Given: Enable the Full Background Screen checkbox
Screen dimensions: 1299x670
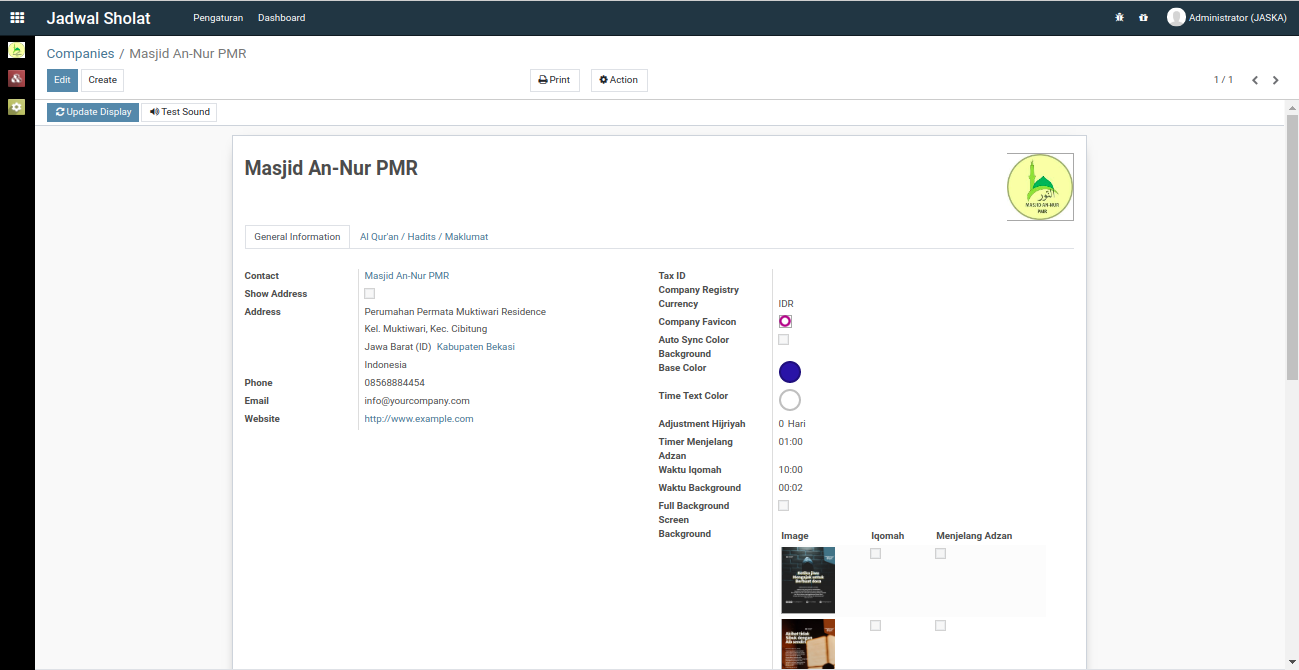Looking at the screenshot, I should coord(783,506).
